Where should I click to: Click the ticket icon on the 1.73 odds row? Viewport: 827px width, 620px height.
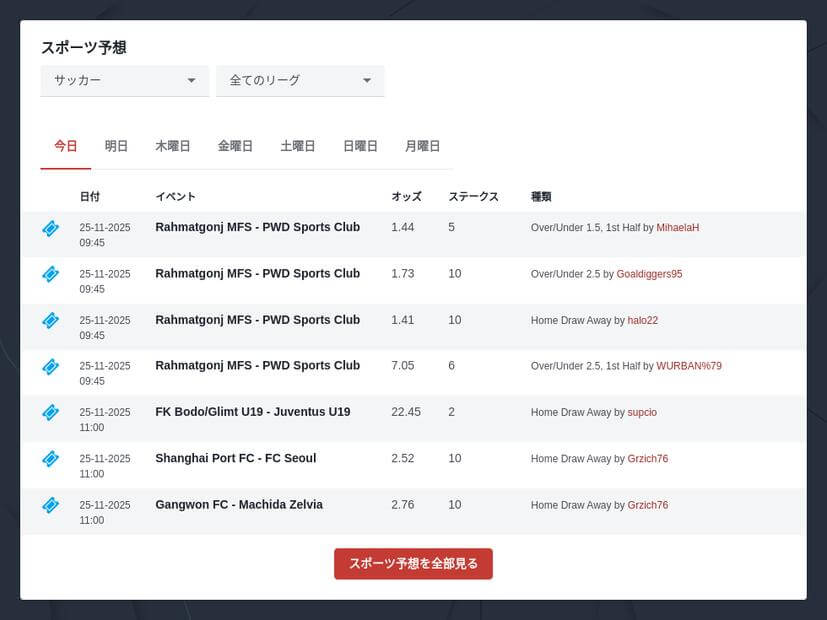(x=50, y=274)
